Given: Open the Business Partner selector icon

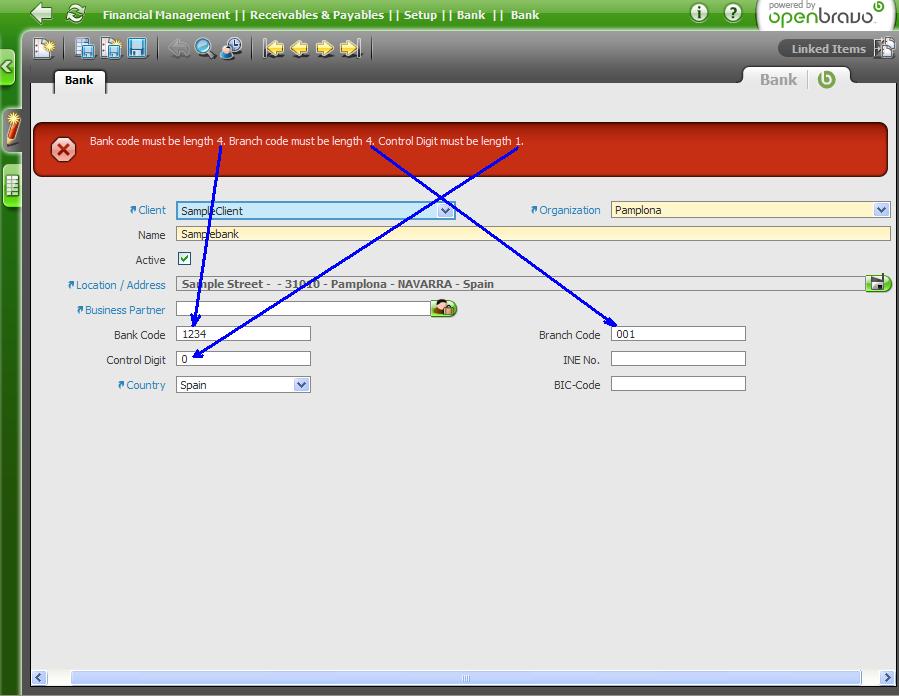Looking at the screenshot, I should click(x=443, y=309).
